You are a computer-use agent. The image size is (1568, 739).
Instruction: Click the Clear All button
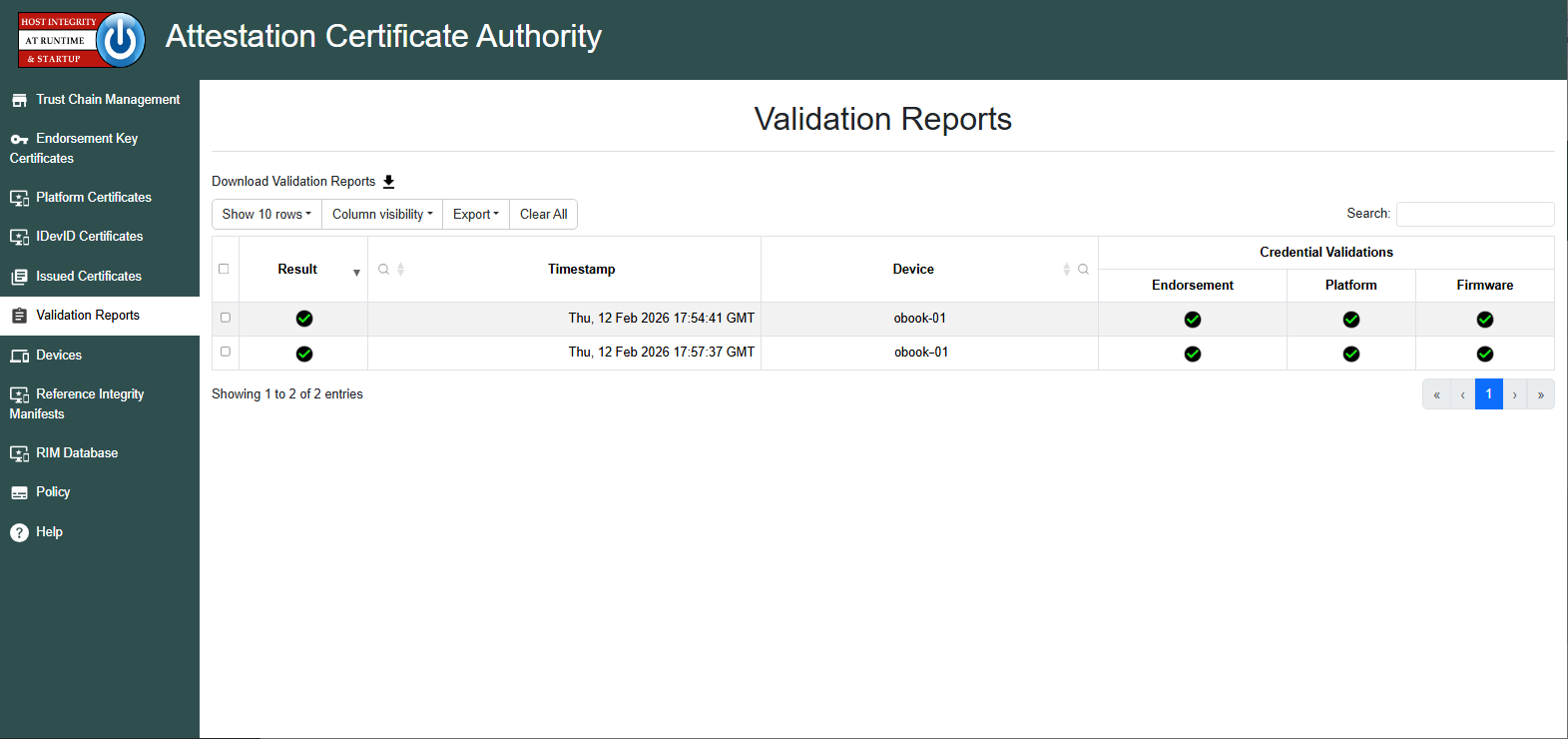(544, 215)
